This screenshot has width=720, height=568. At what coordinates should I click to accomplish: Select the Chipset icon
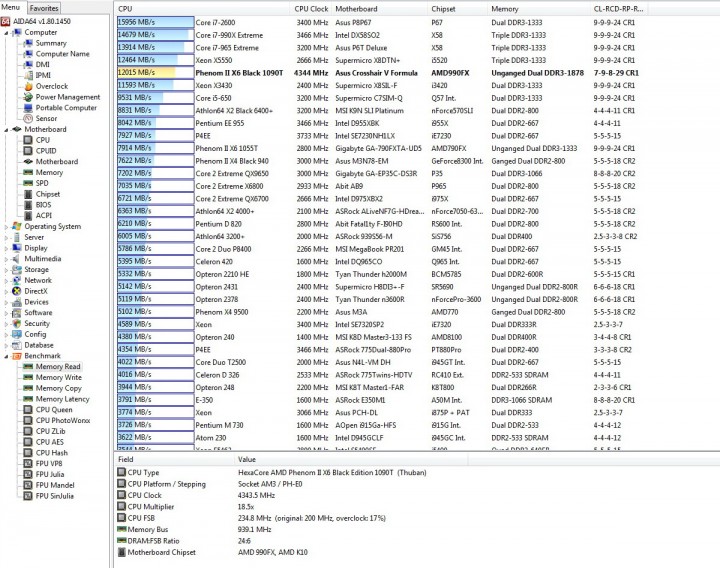(28, 194)
